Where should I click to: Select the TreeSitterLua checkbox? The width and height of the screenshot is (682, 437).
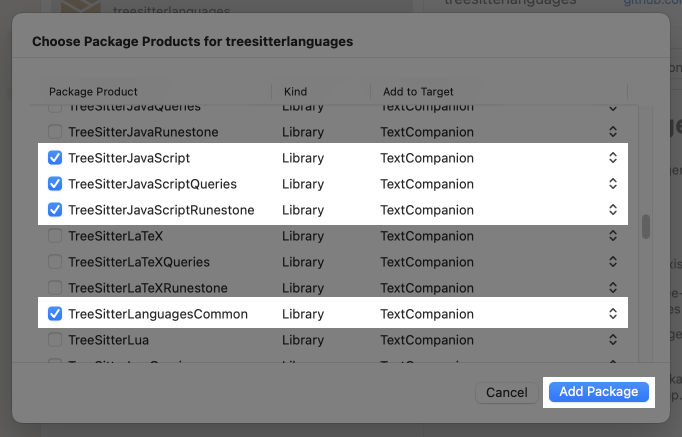[x=55, y=340]
